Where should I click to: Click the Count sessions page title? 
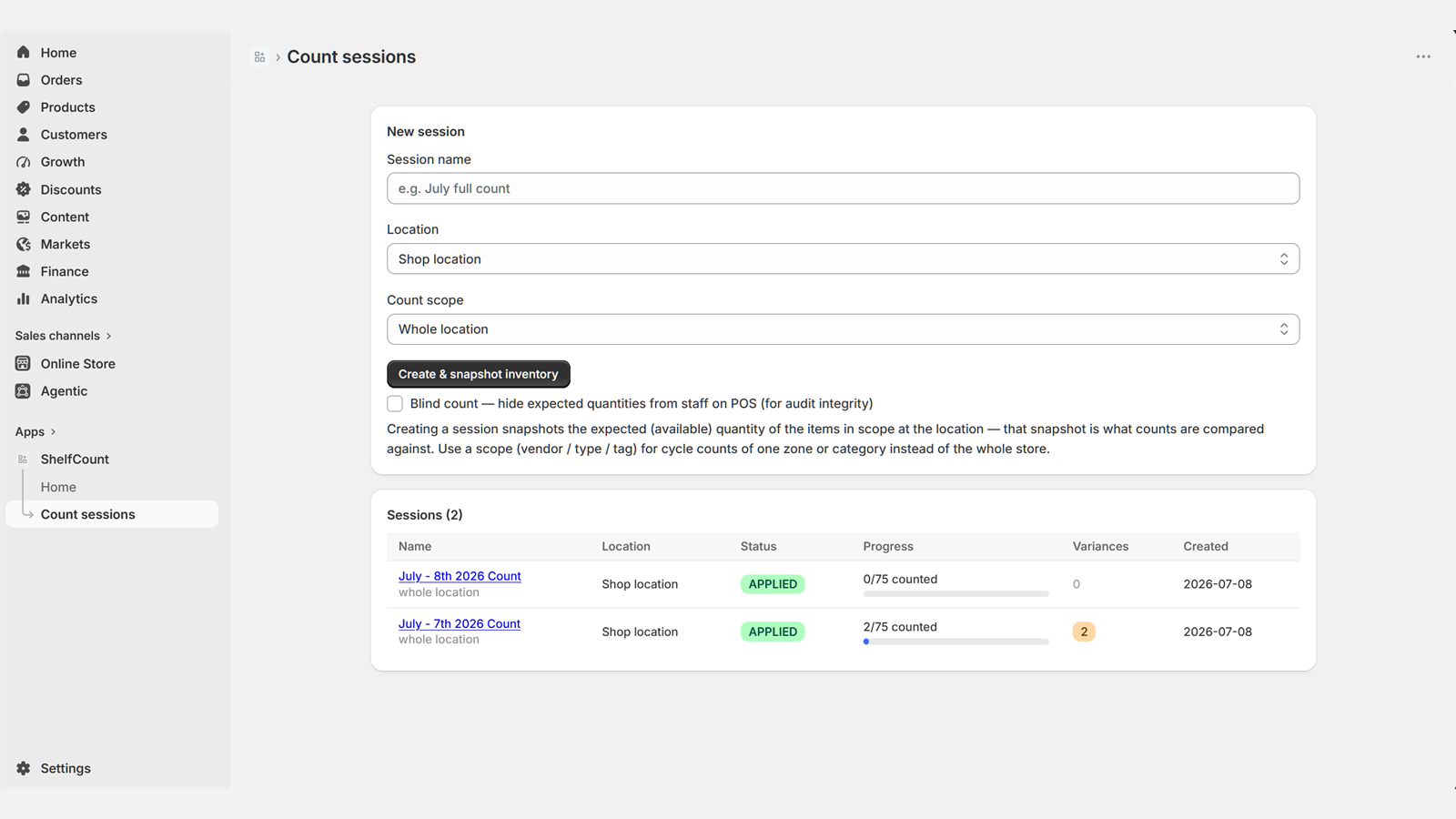coord(351,56)
